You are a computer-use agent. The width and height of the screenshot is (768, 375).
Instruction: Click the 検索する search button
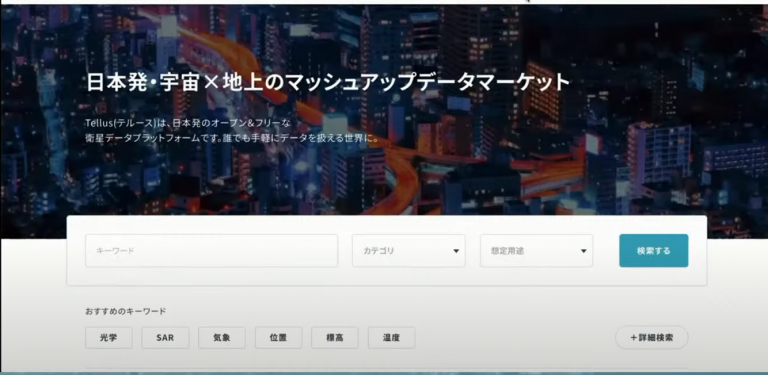point(653,251)
